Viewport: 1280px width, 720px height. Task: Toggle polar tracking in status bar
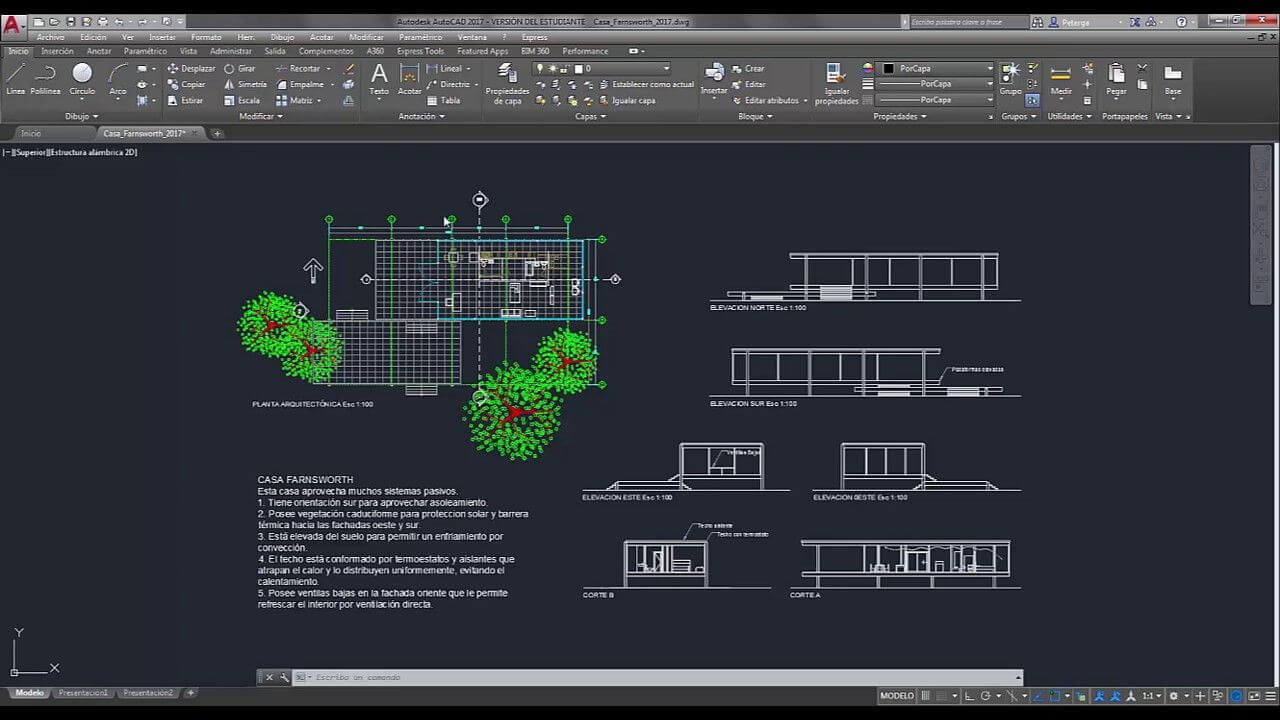coord(986,695)
